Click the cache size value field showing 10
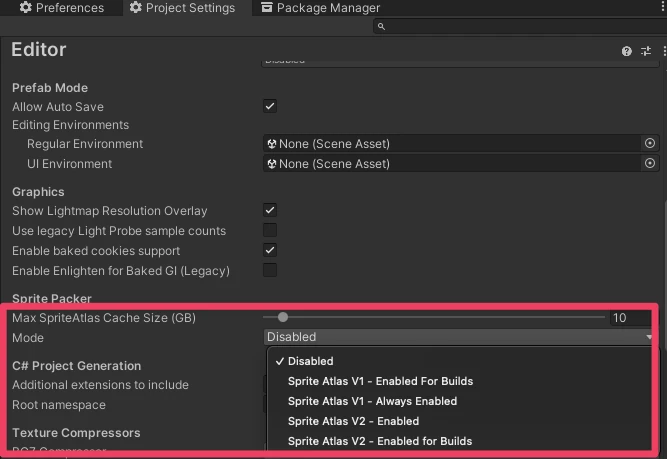 (630, 318)
